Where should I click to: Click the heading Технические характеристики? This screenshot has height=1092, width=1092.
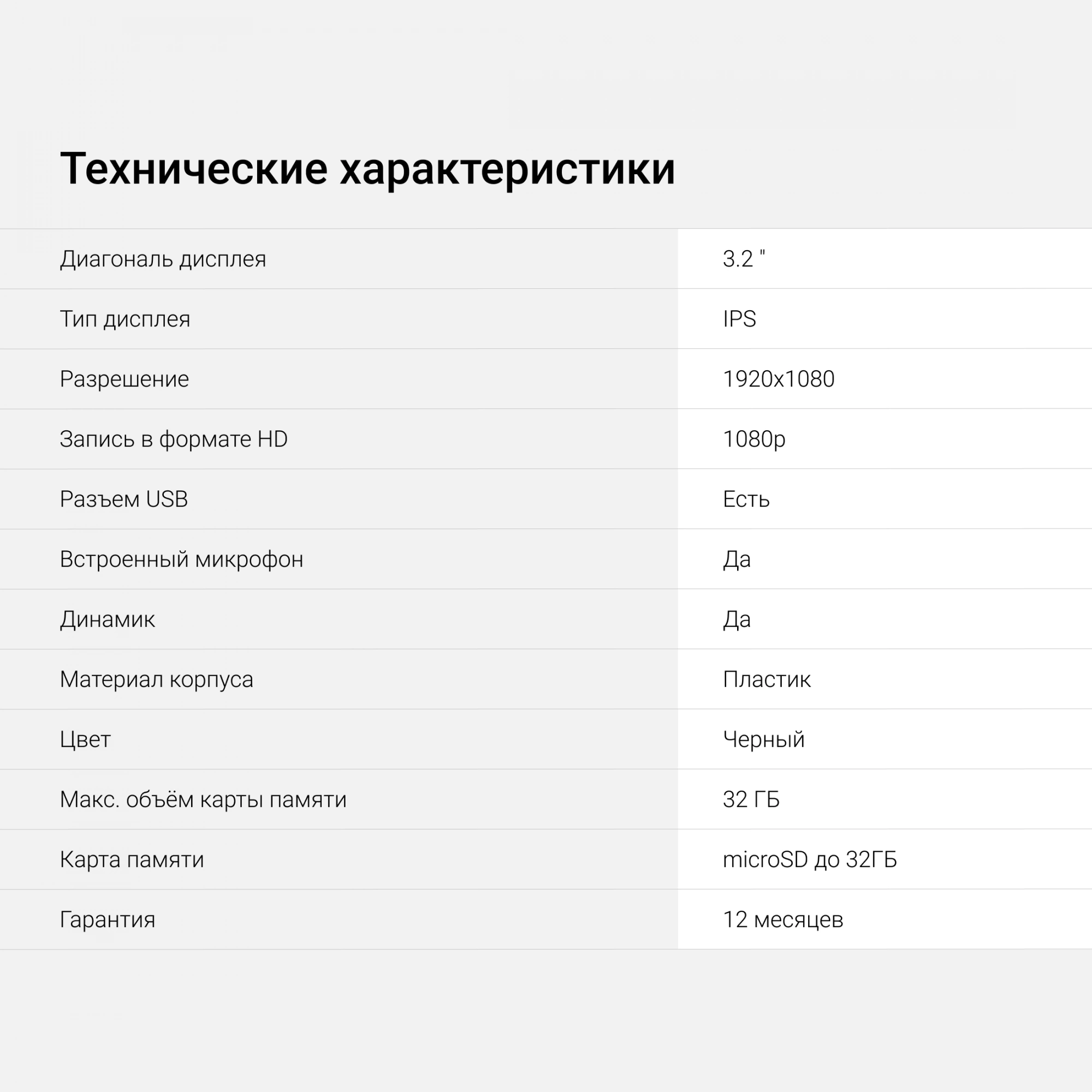(x=367, y=168)
